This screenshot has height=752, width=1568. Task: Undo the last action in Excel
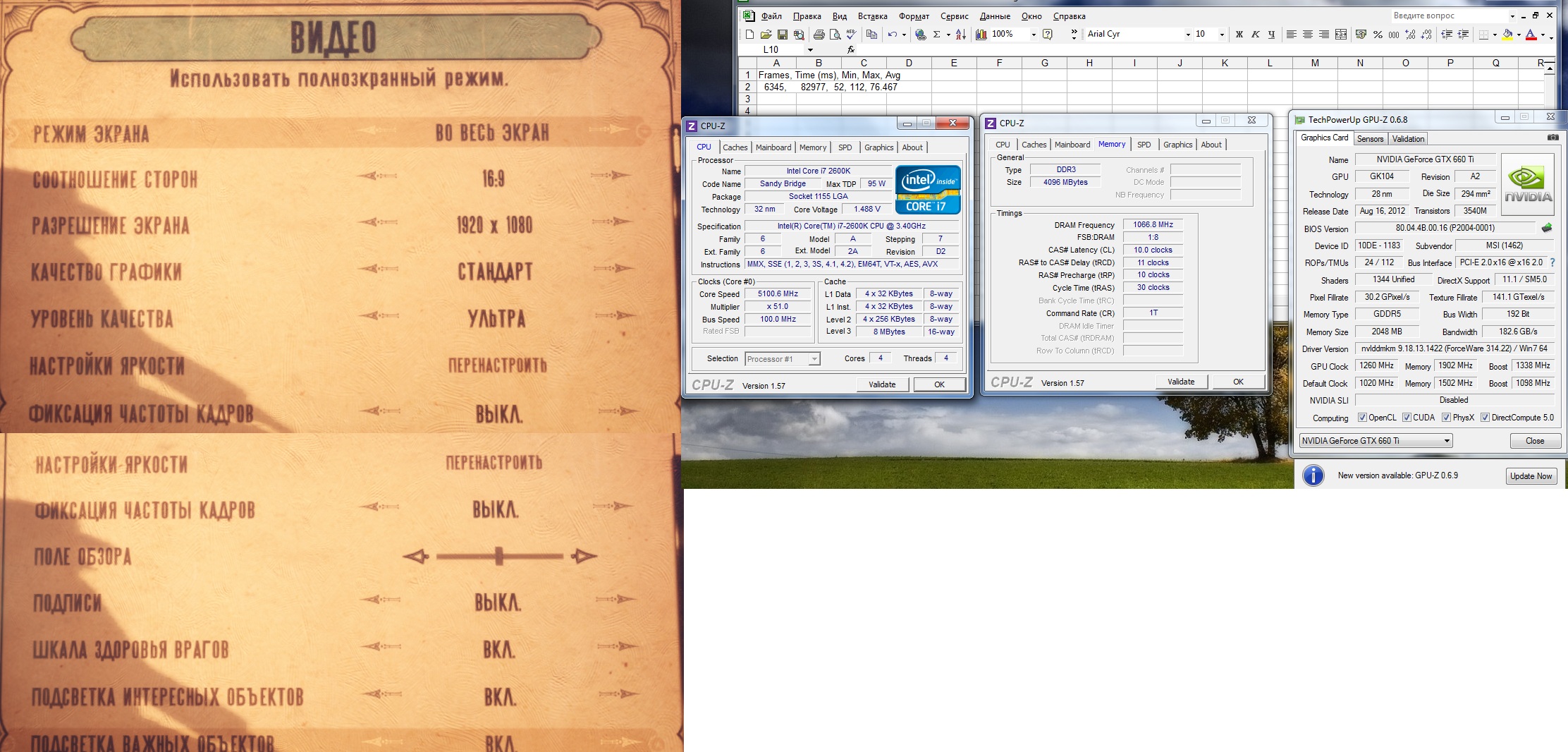pos(893,34)
